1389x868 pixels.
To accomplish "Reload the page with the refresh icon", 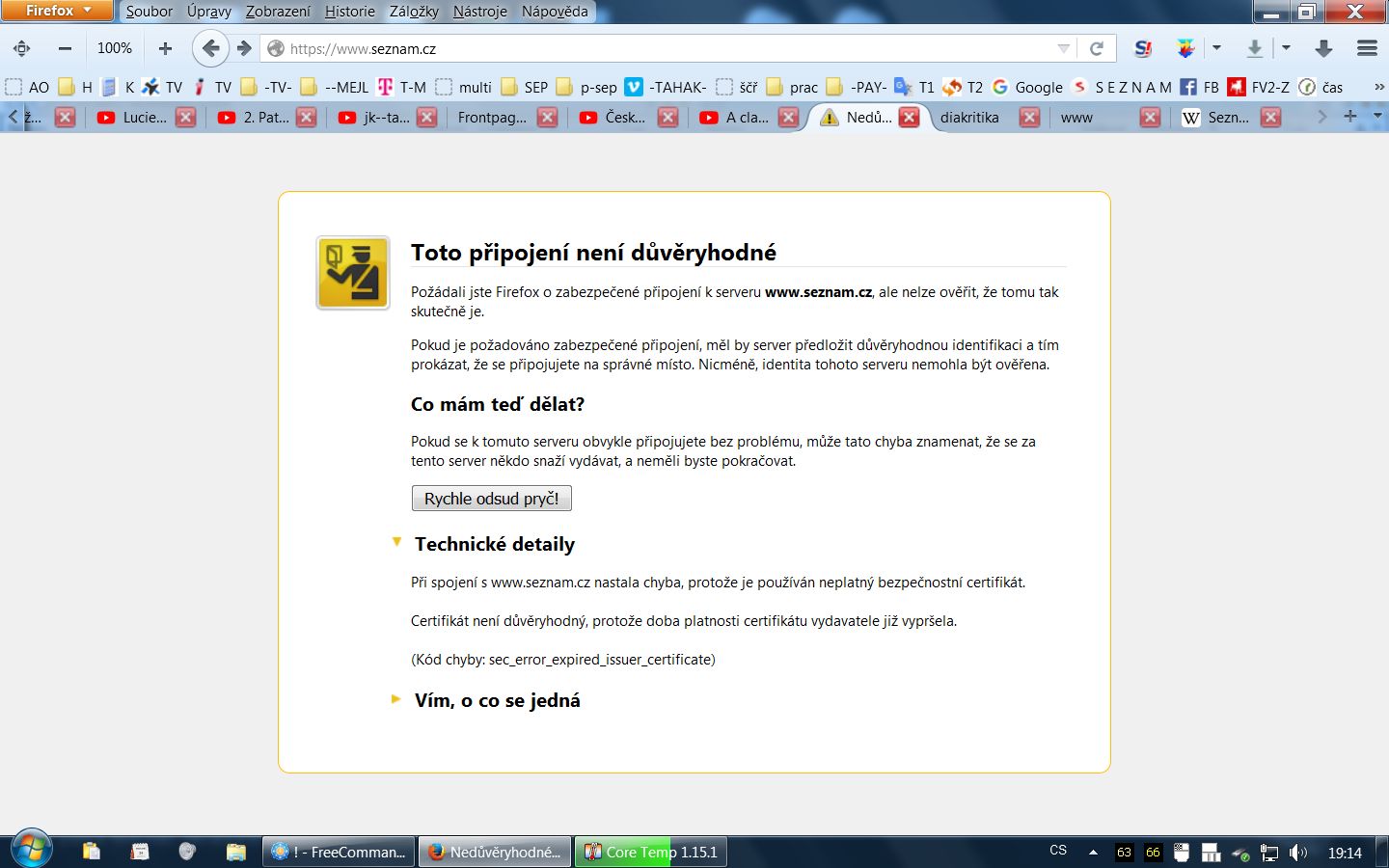I will pyautogui.click(x=1097, y=48).
